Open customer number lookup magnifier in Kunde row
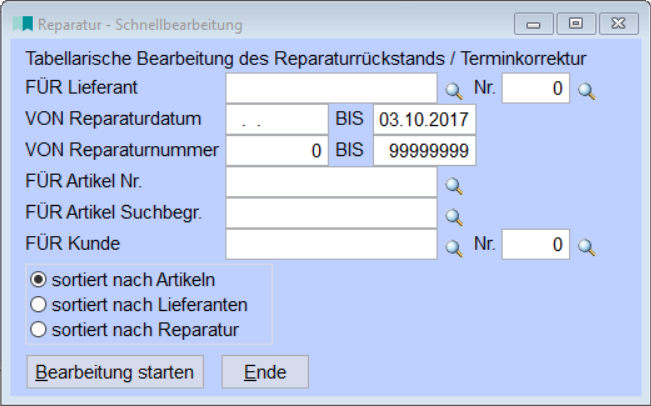 click(x=587, y=247)
